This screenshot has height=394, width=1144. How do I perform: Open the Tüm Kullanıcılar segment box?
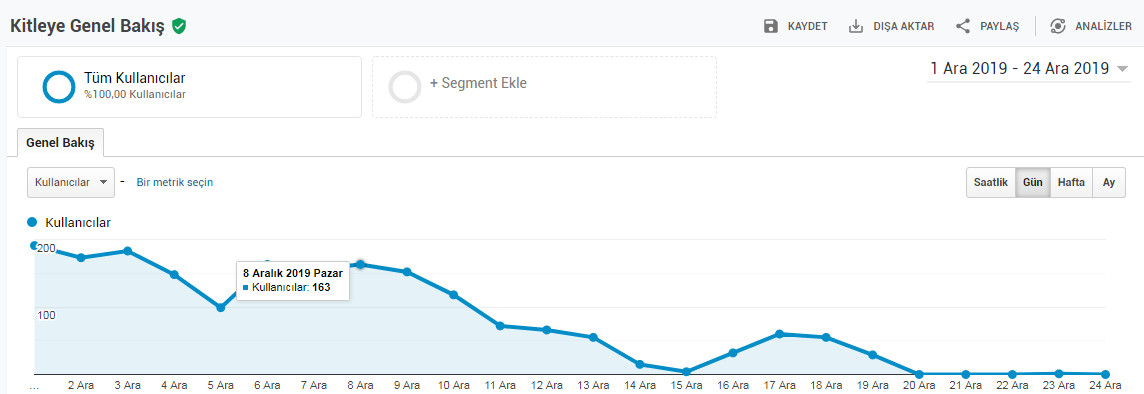coord(190,87)
